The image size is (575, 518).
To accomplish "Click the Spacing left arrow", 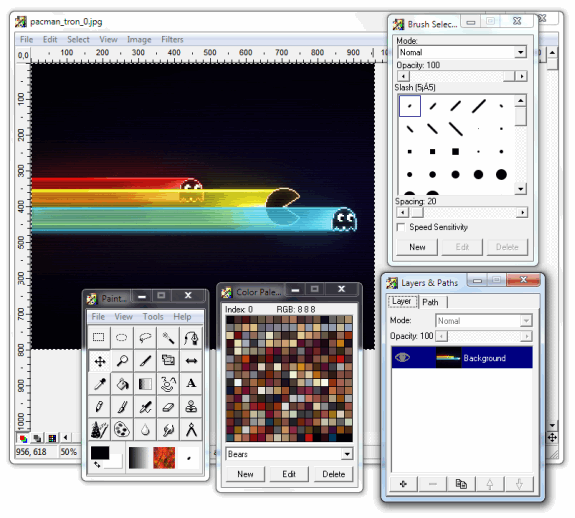I will coord(403,213).
